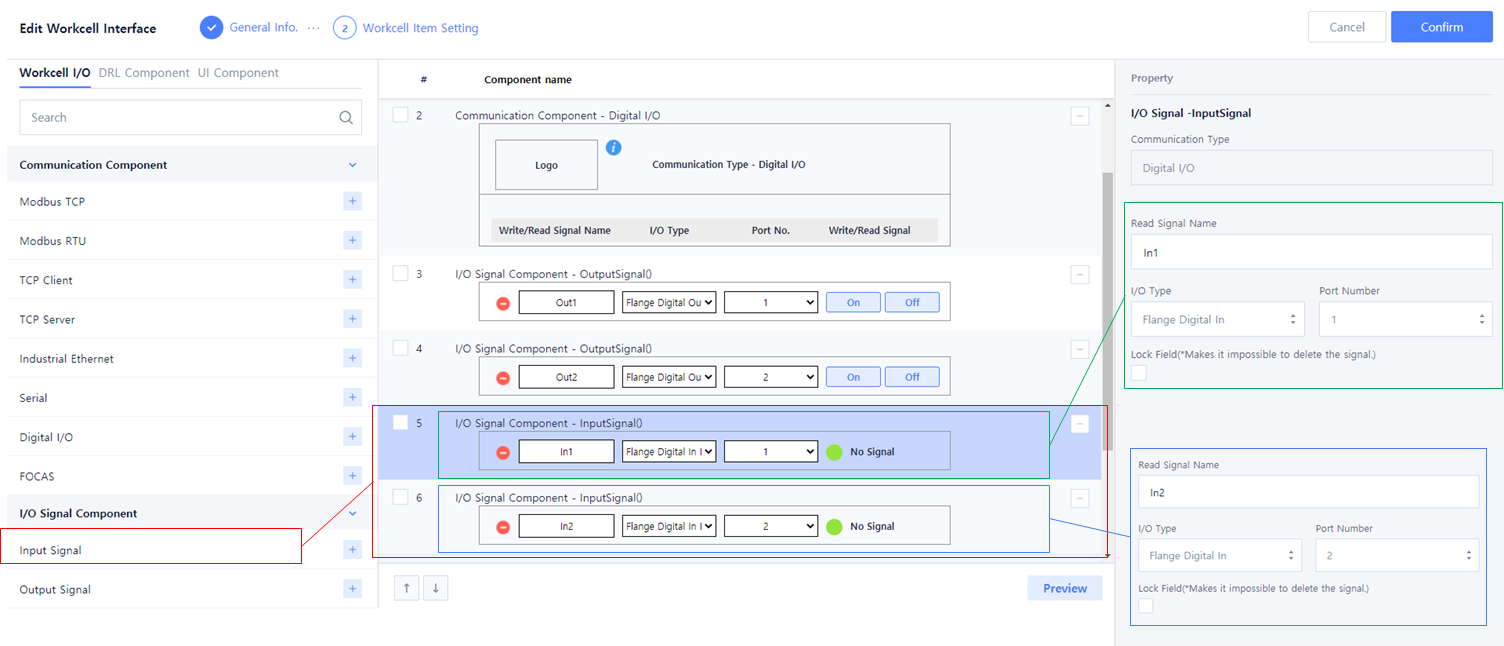The width and height of the screenshot is (1504, 646).
Task: Click the red remove icon for Out1
Action: pos(503,303)
